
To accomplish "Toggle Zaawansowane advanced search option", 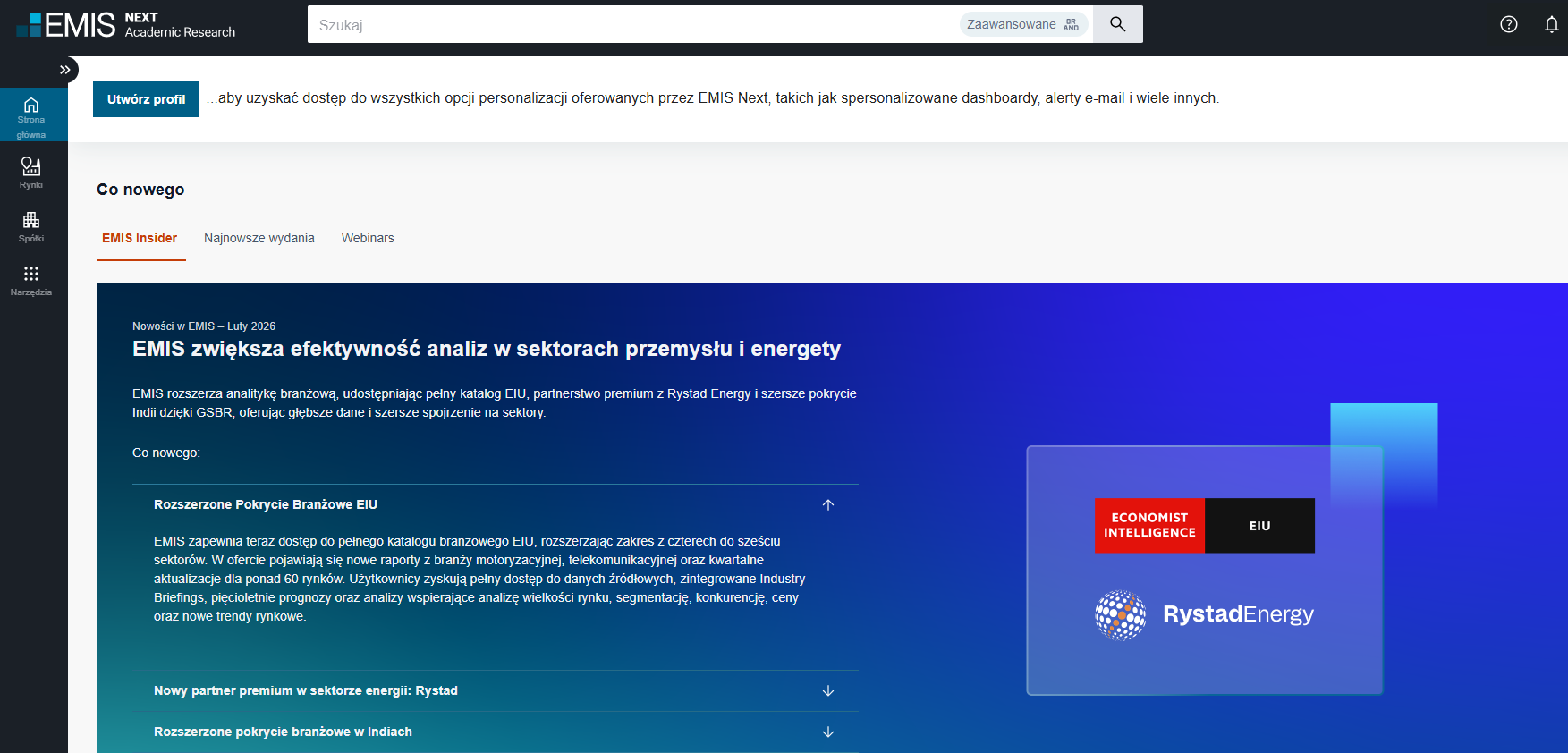I will coord(1023,24).
